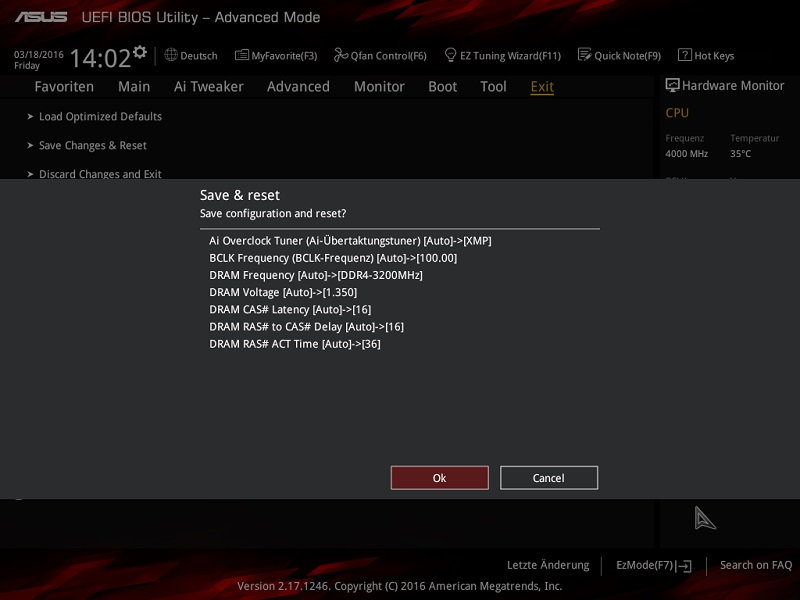Click the globe language icon
Screen dimensions: 800x600
171,55
